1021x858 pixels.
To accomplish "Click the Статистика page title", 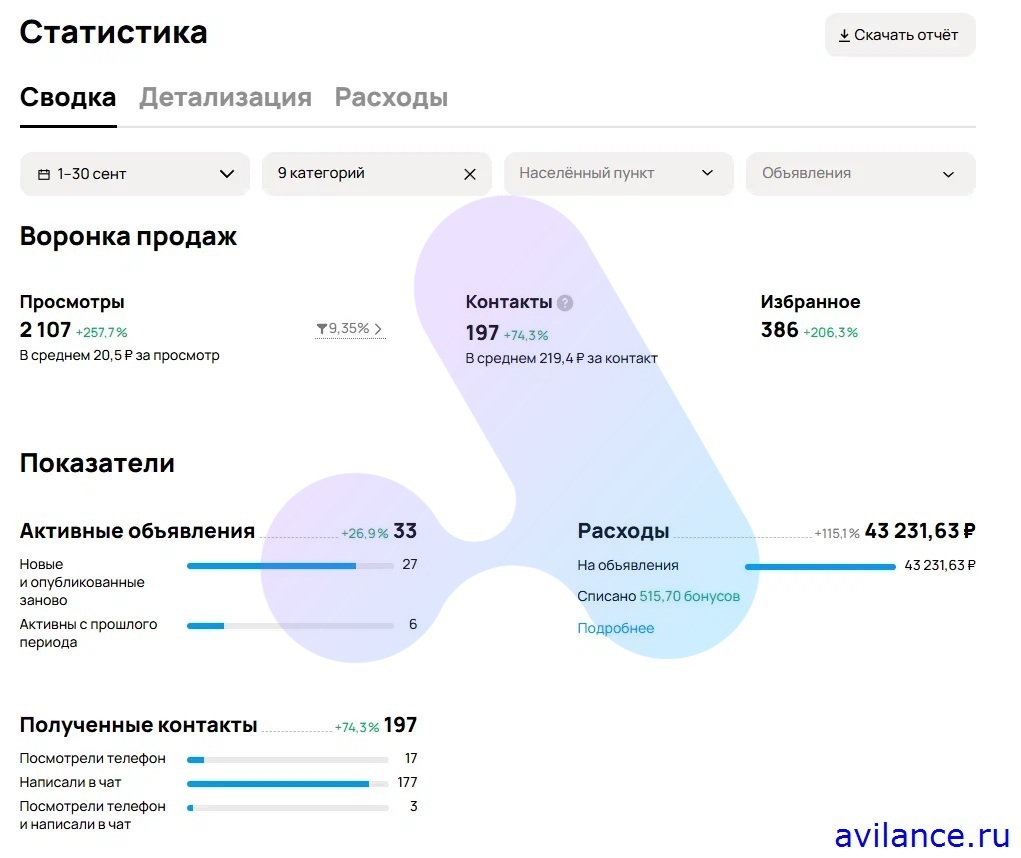I will click(x=113, y=33).
